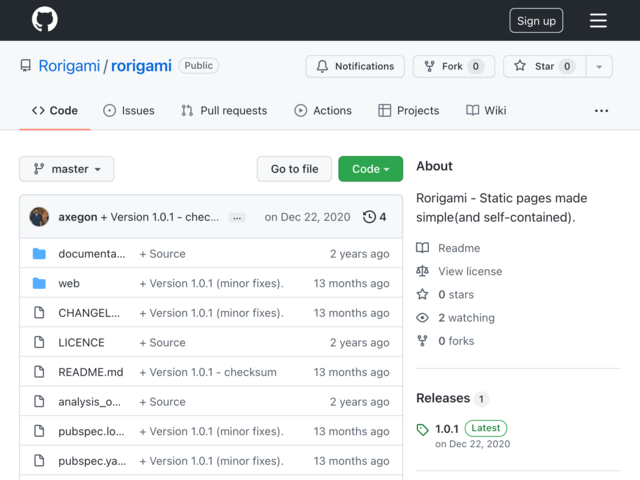Open the Issues tab
640x480 pixels.
[129, 111]
